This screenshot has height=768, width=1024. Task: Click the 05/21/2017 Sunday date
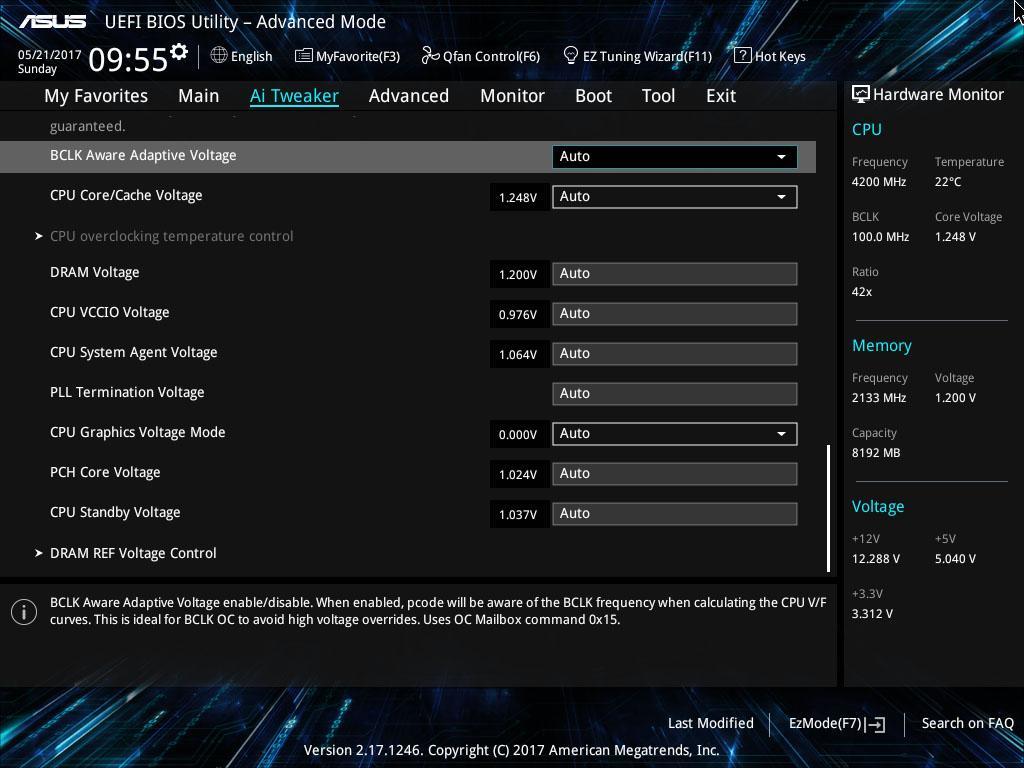[x=50, y=61]
